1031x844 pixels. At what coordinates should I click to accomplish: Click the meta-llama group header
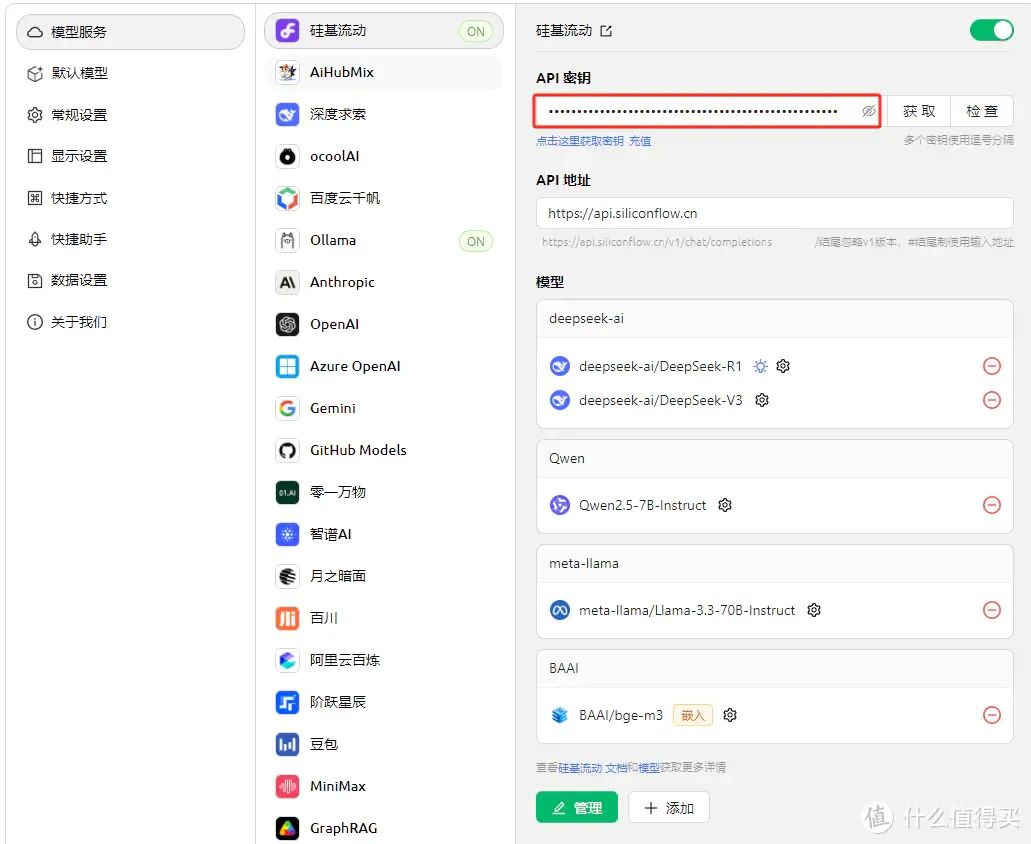click(x=775, y=564)
